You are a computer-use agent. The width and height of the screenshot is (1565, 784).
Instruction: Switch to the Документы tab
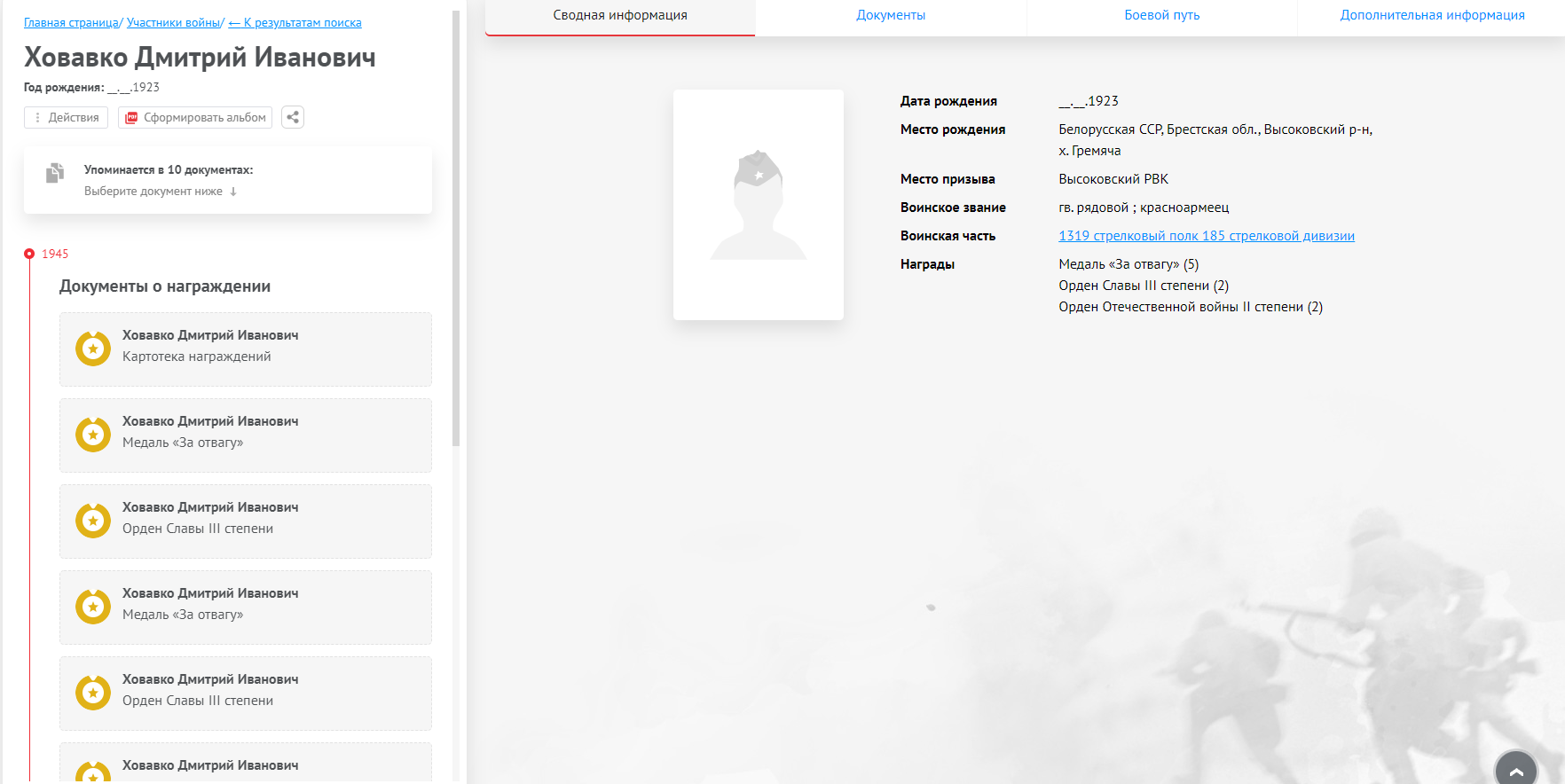pos(890,15)
